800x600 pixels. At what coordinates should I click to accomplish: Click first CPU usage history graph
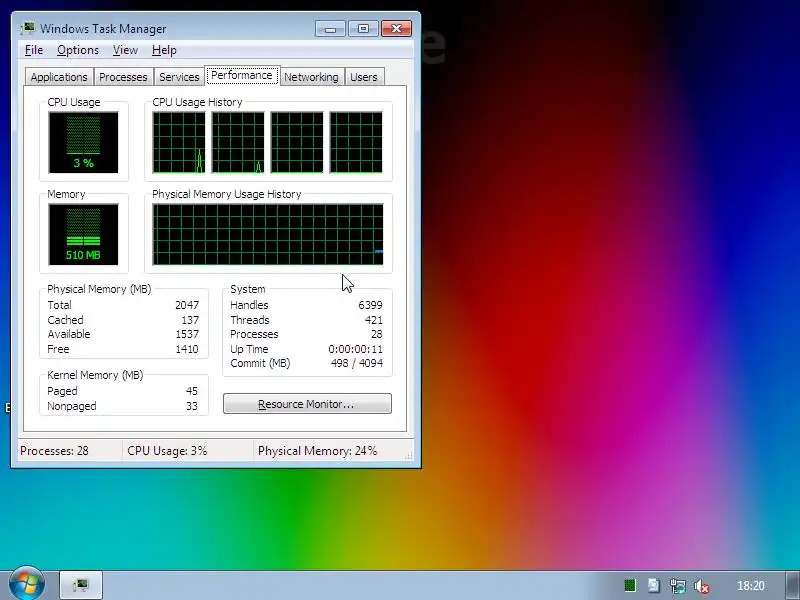coord(179,142)
